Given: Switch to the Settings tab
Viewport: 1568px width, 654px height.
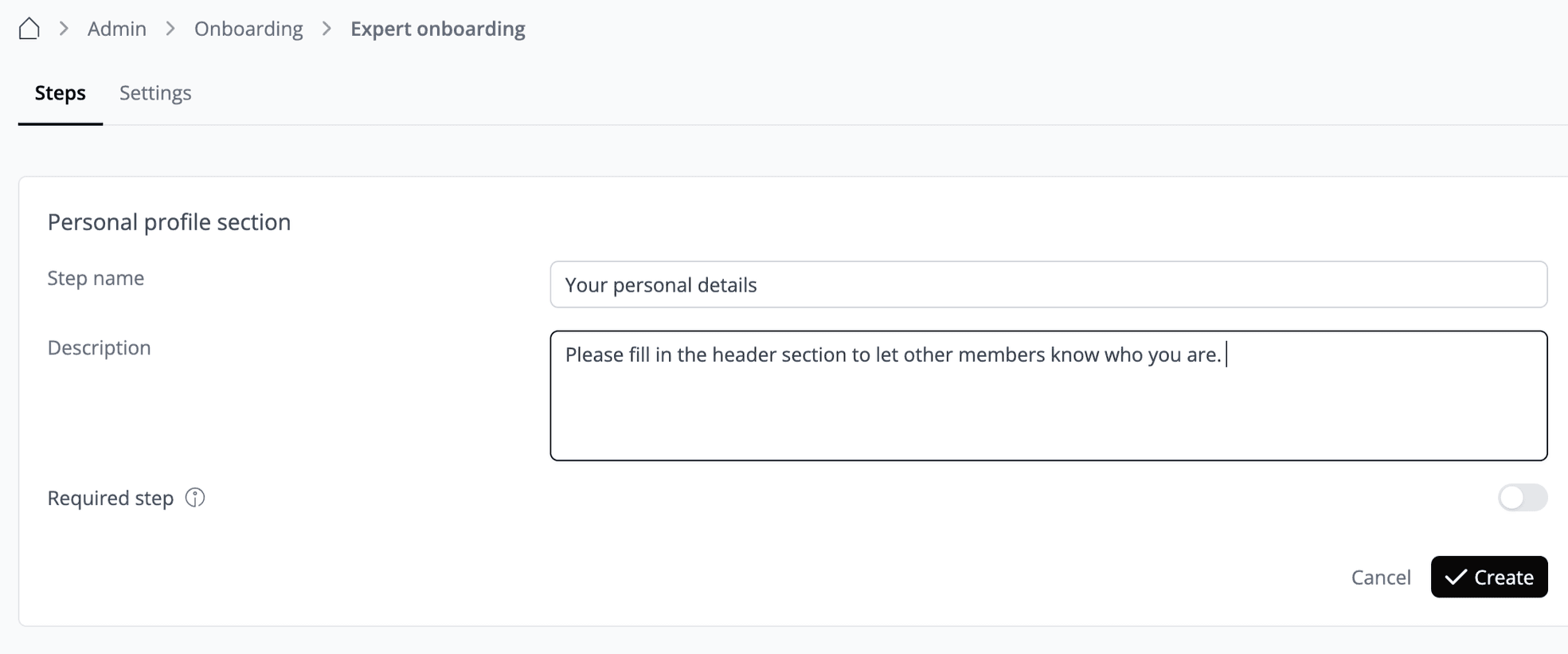Looking at the screenshot, I should click(155, 93).
